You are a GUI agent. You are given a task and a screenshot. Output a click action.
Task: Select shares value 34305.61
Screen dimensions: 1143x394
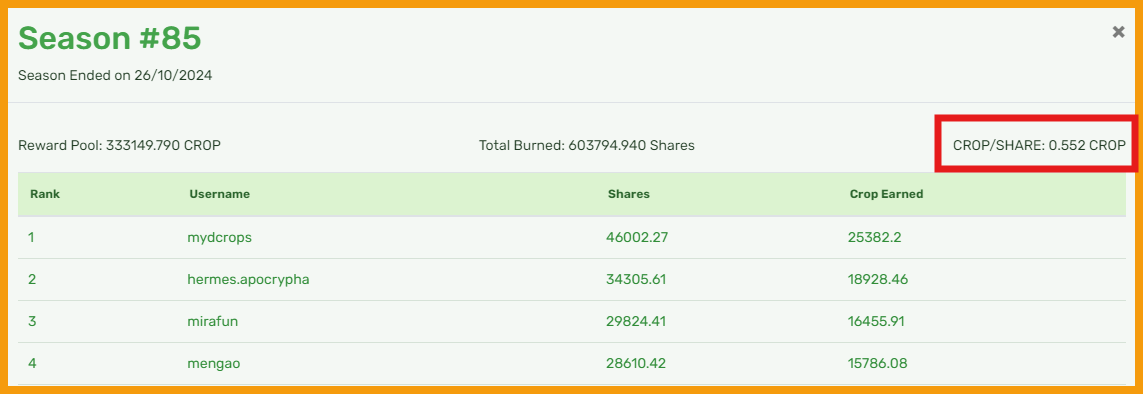(x=636, y=280)
